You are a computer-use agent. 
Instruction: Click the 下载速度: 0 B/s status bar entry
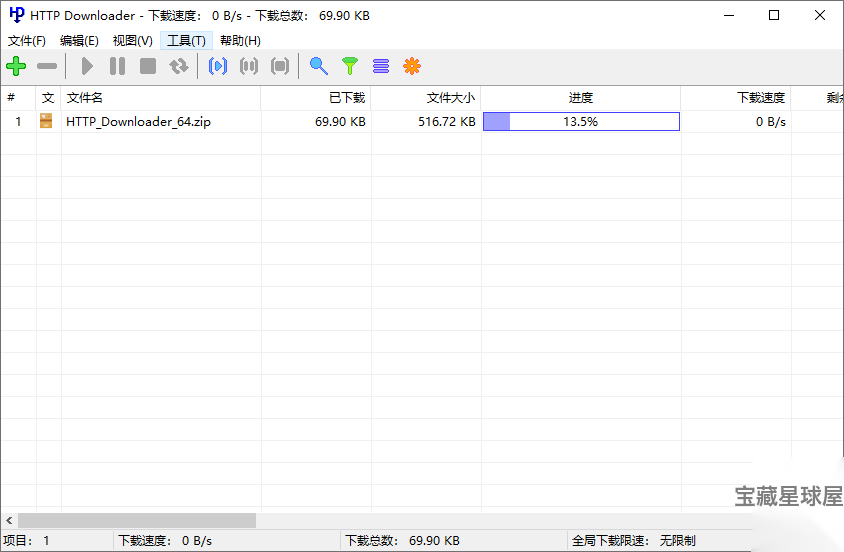(227, 541)
